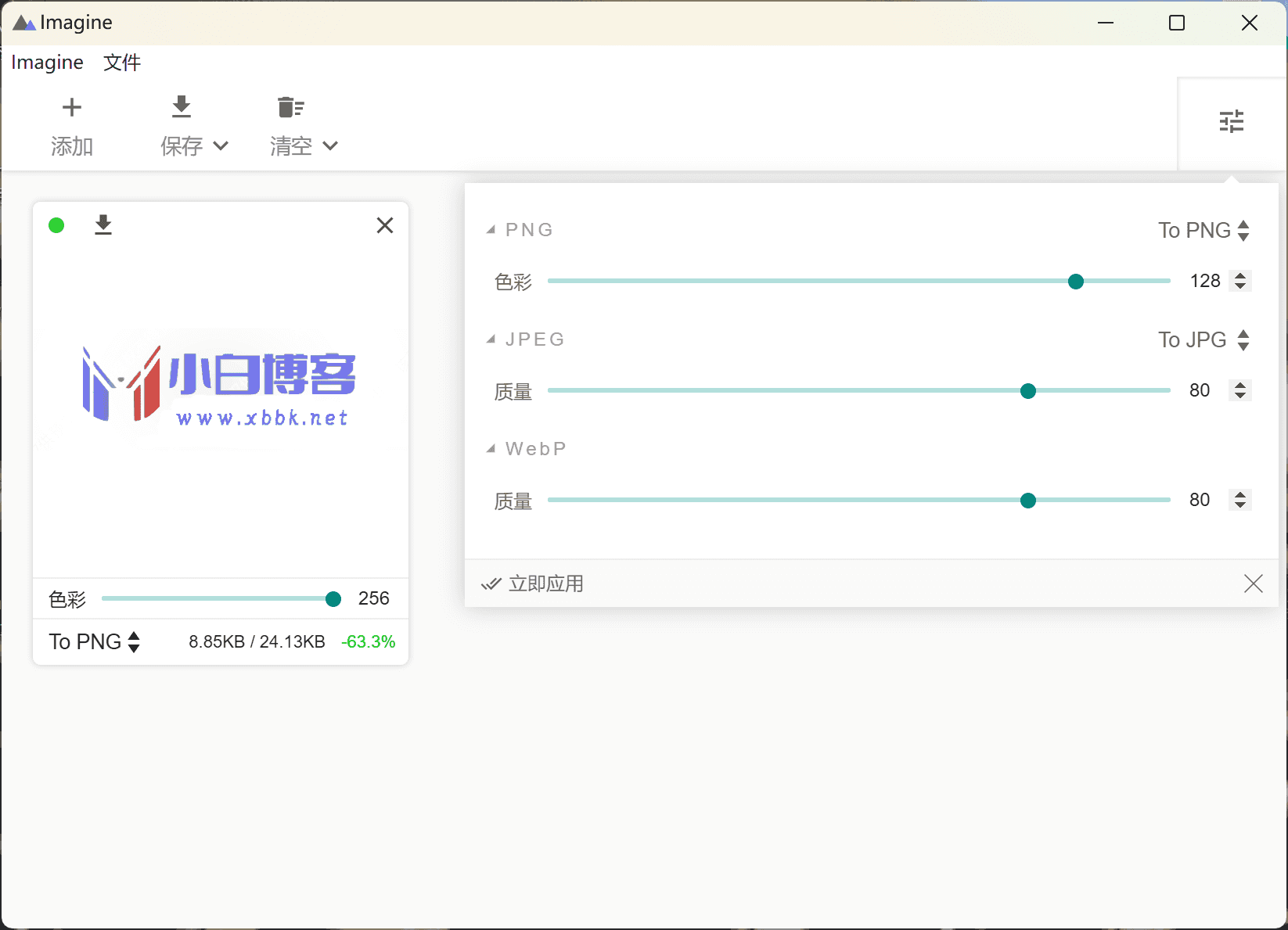Click the WebP quality value field 80
Image resolution: width=1288 pixels, height=930 pixels.
[x=1200, y=500]
